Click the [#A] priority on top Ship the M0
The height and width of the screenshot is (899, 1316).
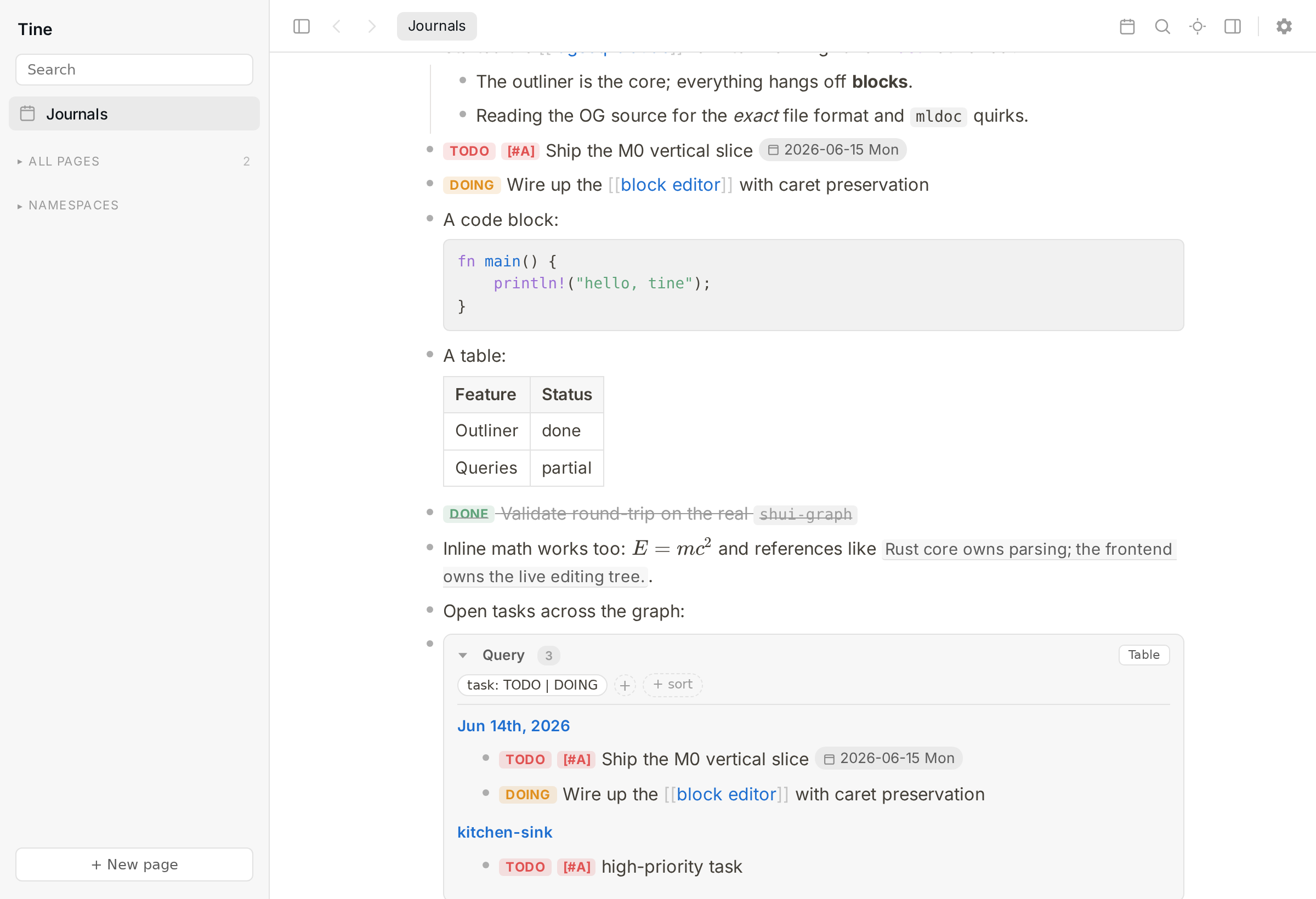click(x=520, y=151)
